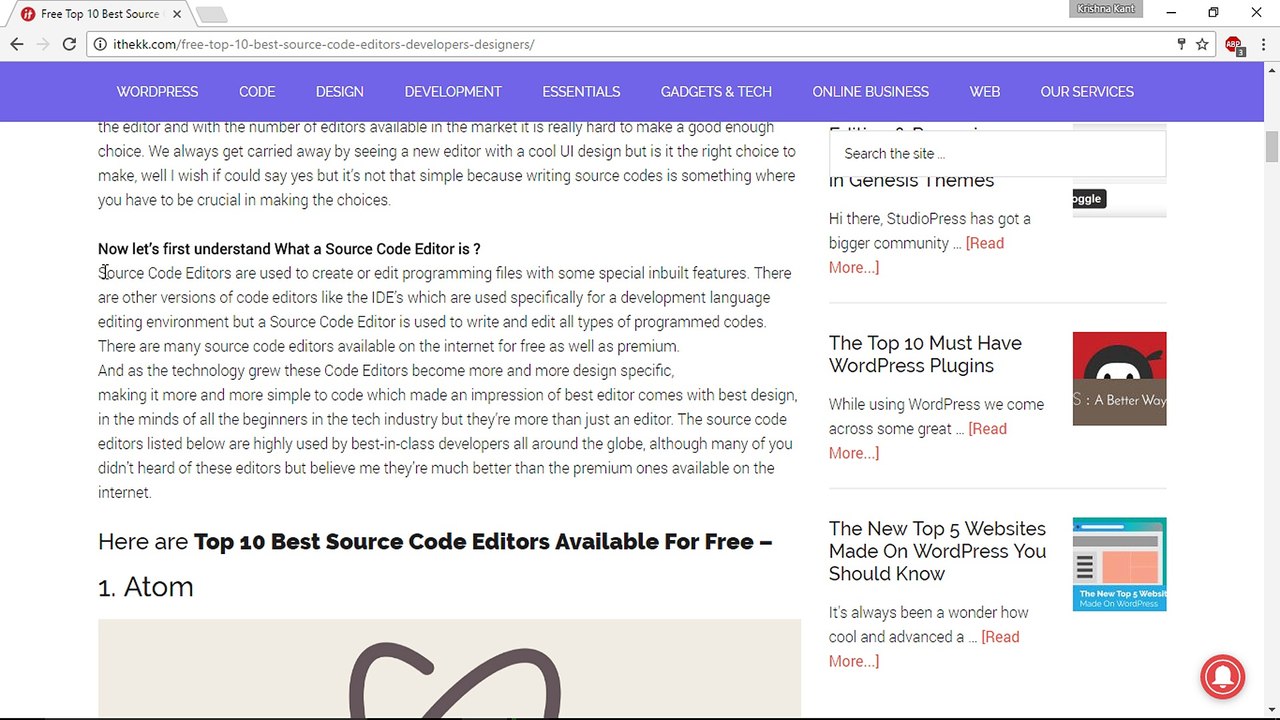Bookmark this page with the star icon
Image resolution: width=1280 pixels, height=720 pixels.
[x=1202, y=44]
